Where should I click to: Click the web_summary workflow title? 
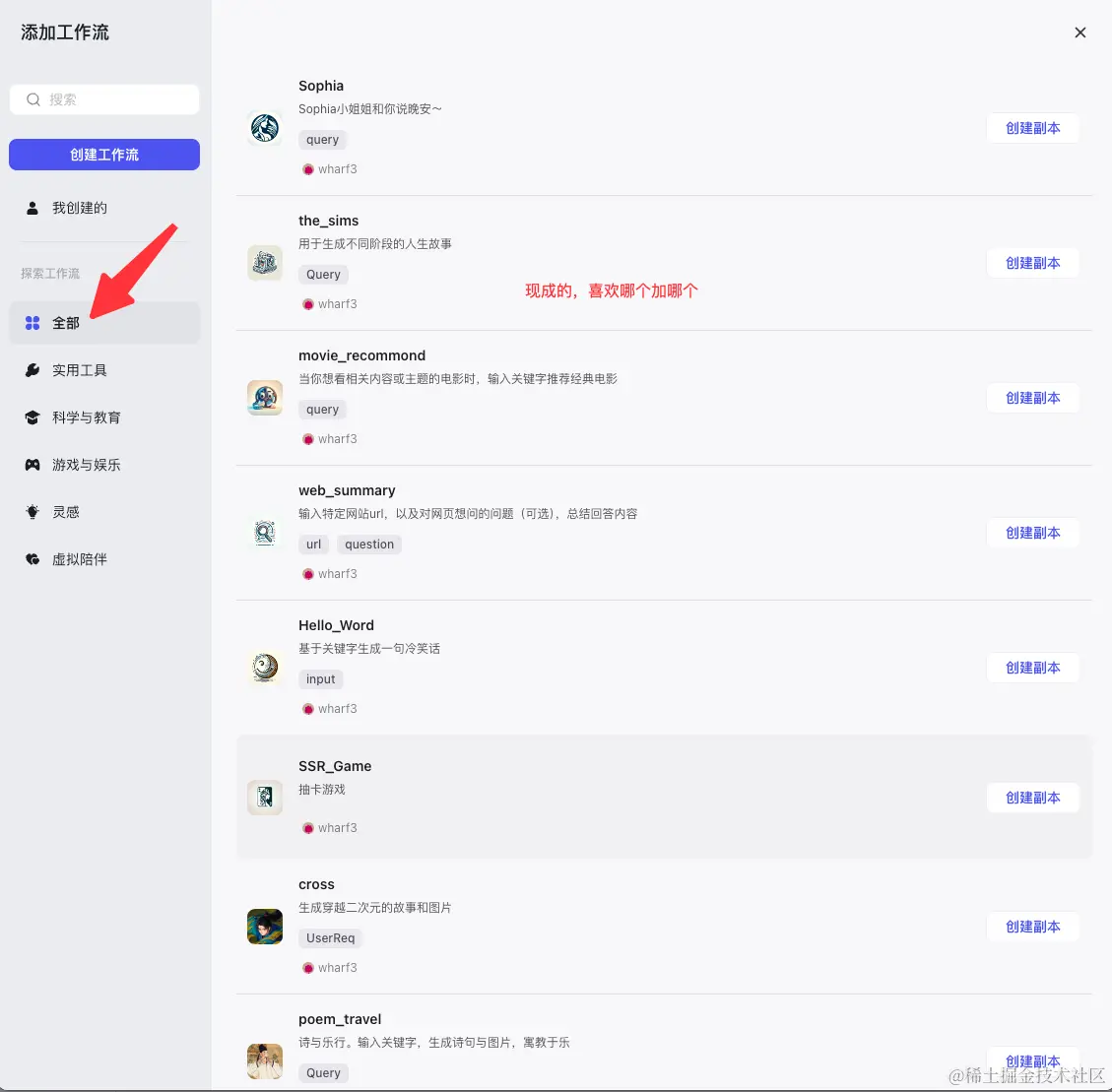pyautogui.click(x=347, y=490)
